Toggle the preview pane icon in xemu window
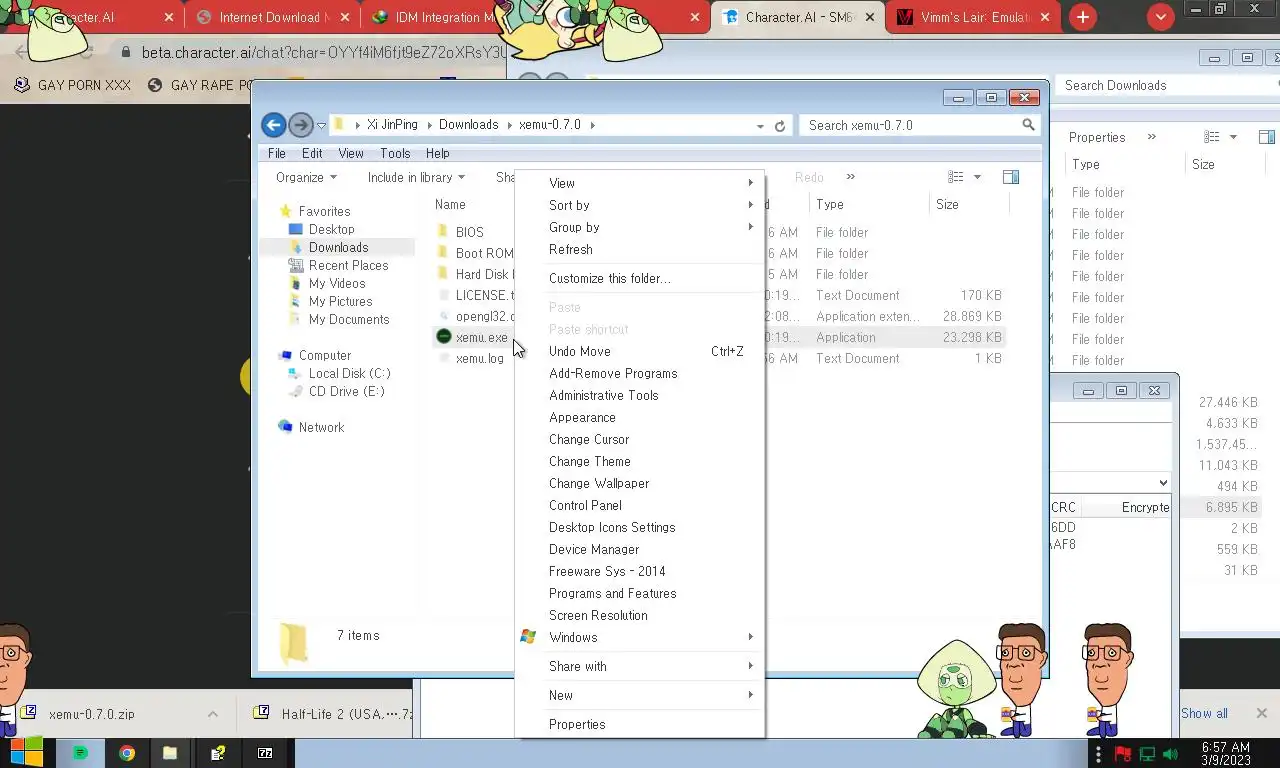The width and height of the screenshot is (1280, 768). coord(1011,177)
